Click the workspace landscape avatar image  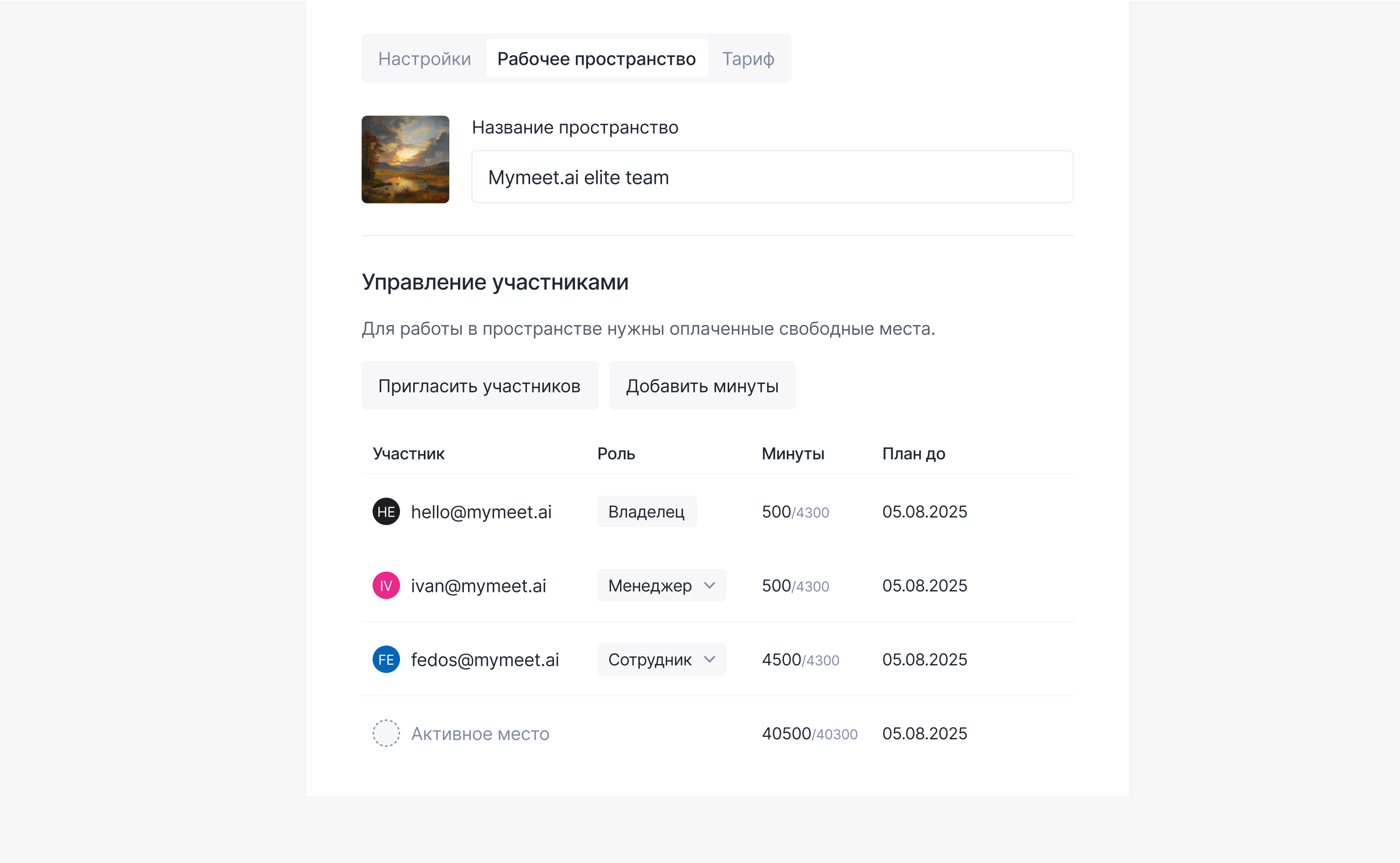tap(405, 159)
